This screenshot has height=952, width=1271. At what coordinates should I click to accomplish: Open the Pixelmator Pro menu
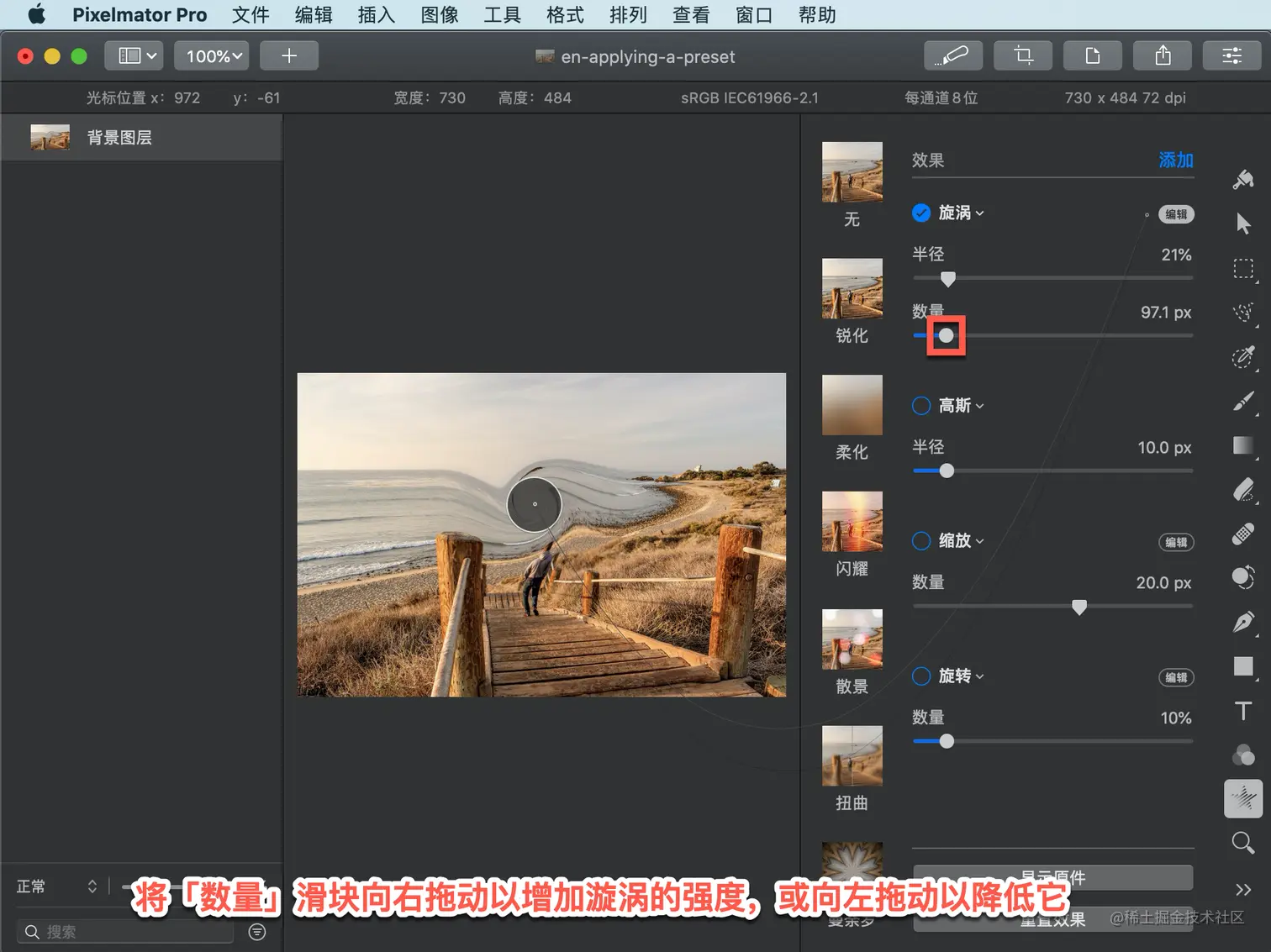140,14
